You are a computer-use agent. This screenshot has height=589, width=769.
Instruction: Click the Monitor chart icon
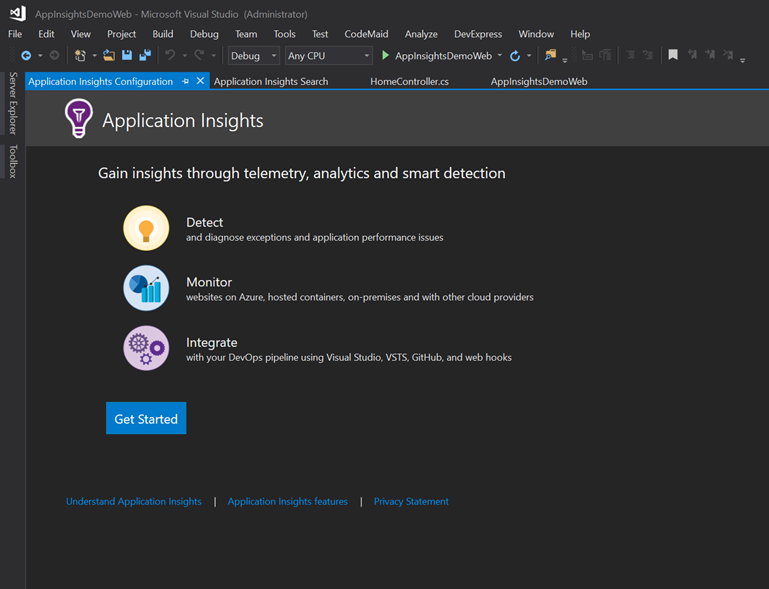(x=146, y=288)
